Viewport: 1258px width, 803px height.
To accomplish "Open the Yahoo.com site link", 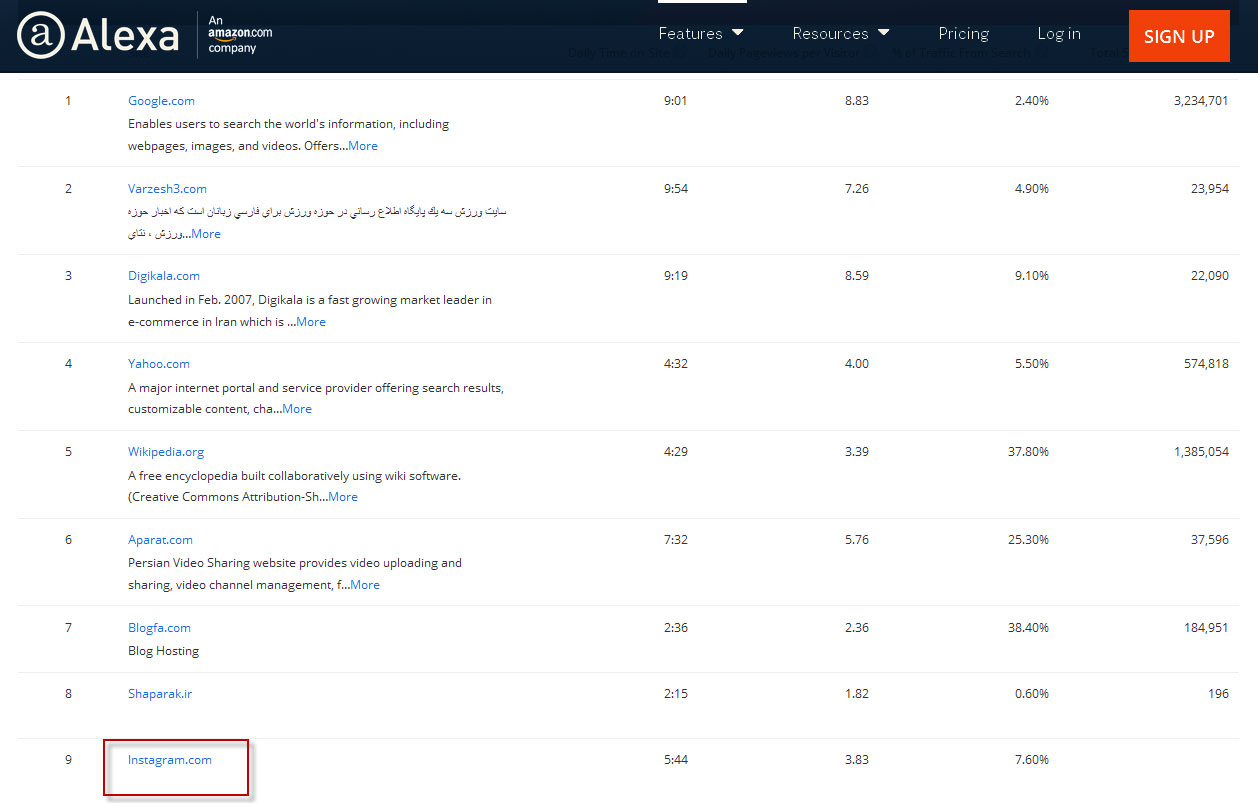I will [x=159, y=364].
